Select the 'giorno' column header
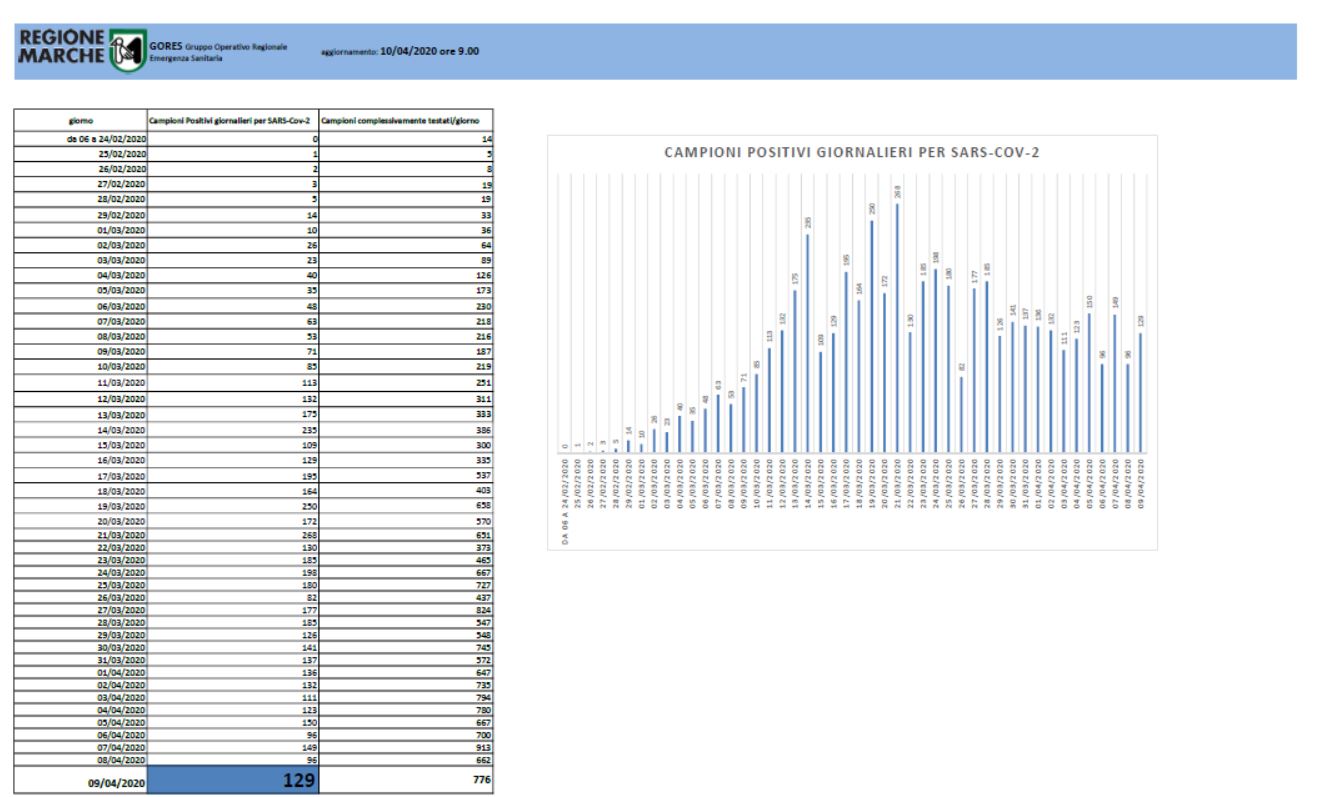 click(x=80, y=121)
